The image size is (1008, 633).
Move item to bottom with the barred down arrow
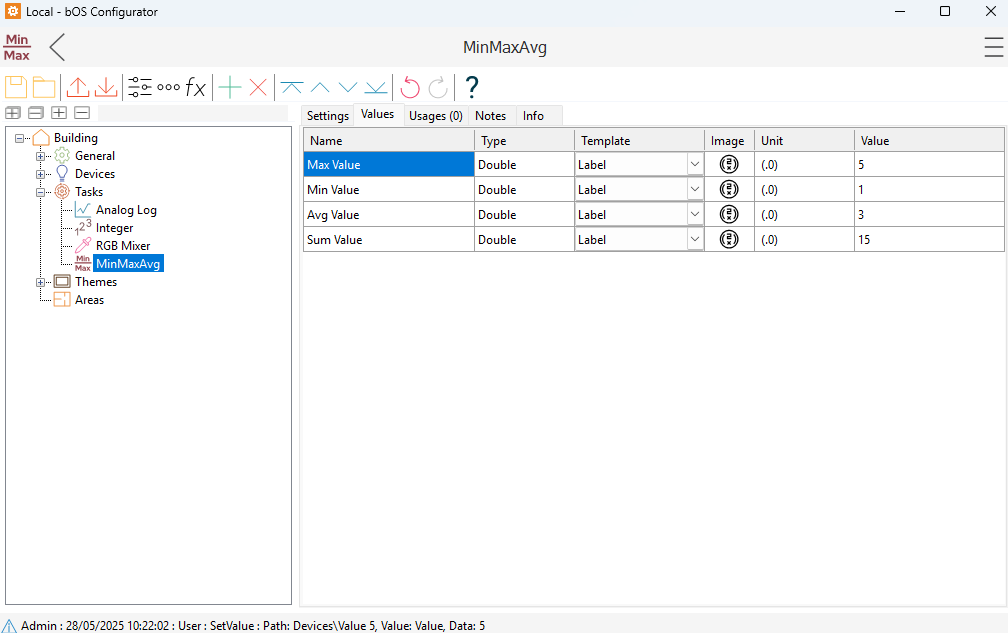(x=376, y=87)
